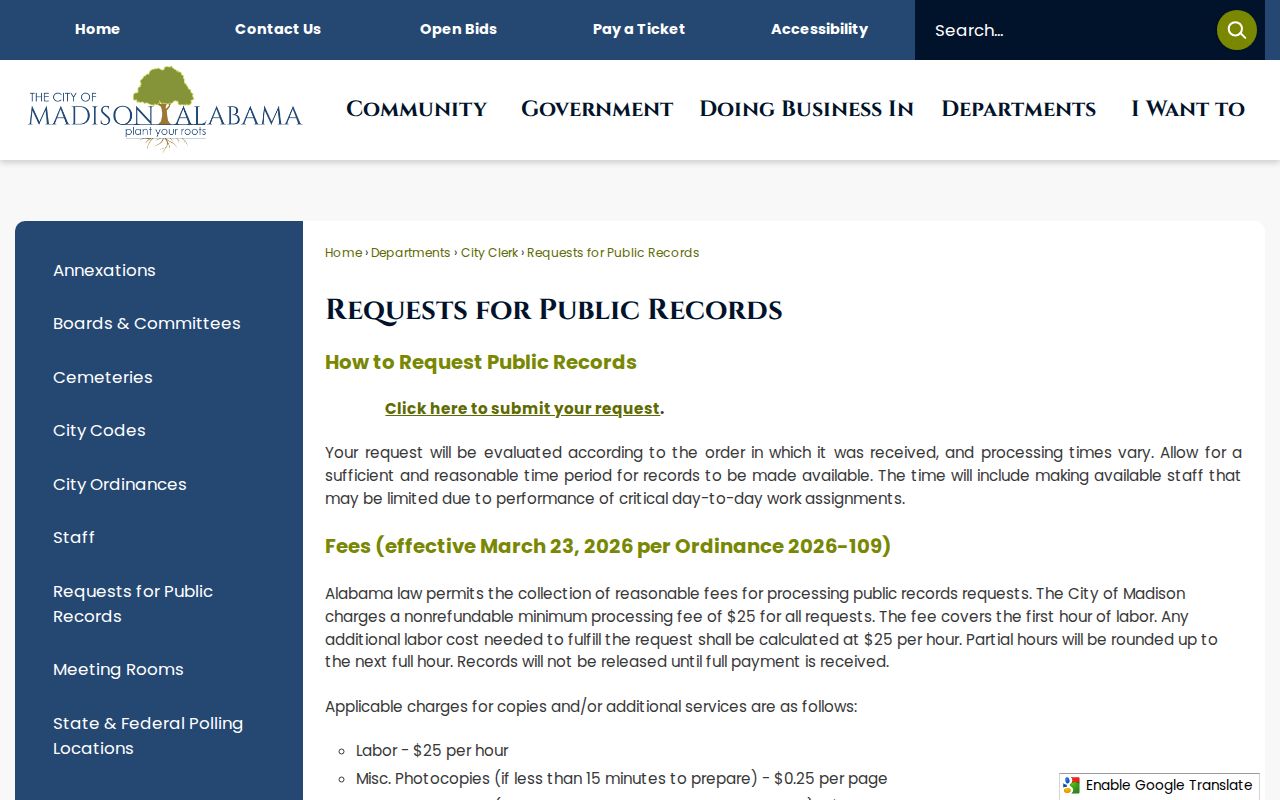Image resolution: width=1280 pixels, height=800 pixels.
Task: Open Meeting Rooms sidebar link
Action: [118, 669]
